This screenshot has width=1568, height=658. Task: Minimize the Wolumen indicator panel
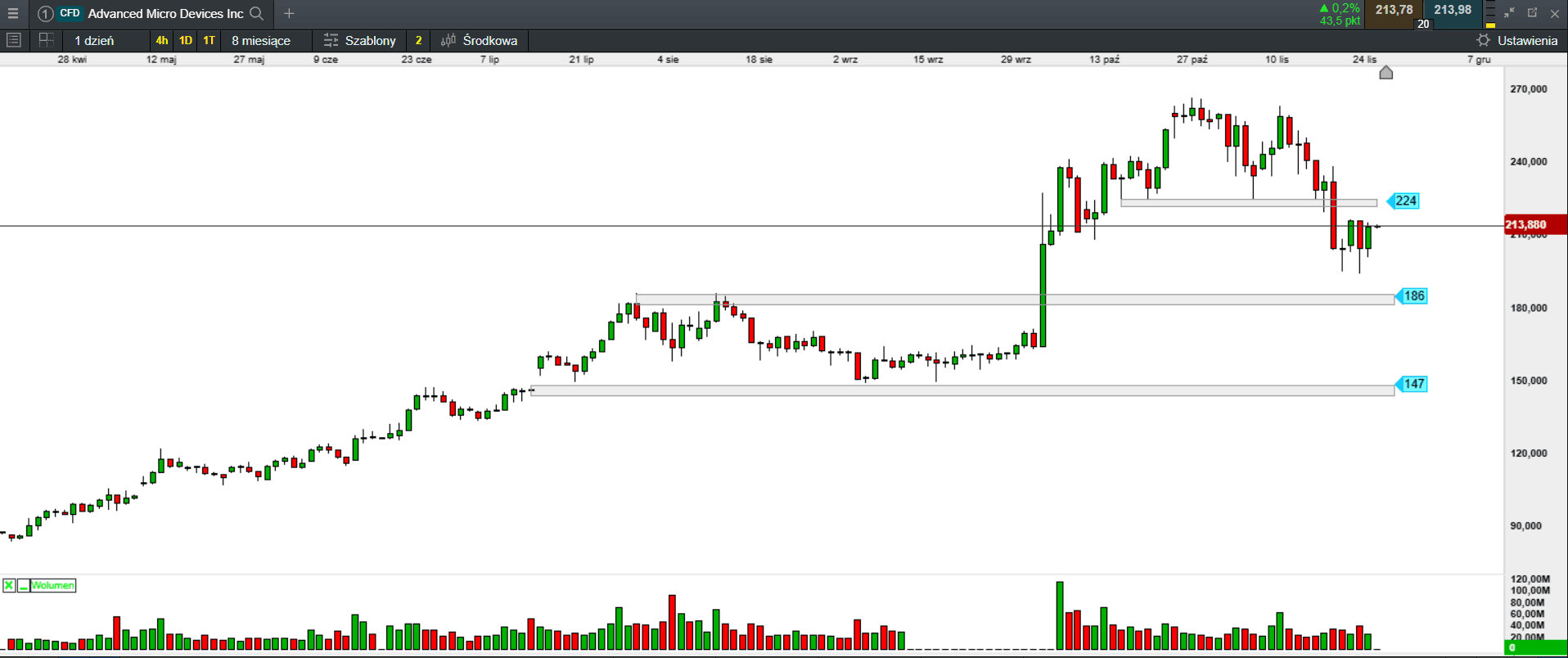pyautogui.click(x=23, y=585)
